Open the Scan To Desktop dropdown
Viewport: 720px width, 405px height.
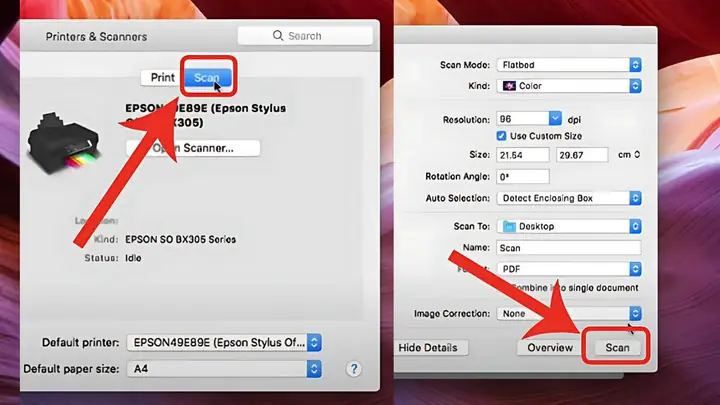(x=569, y=226)
